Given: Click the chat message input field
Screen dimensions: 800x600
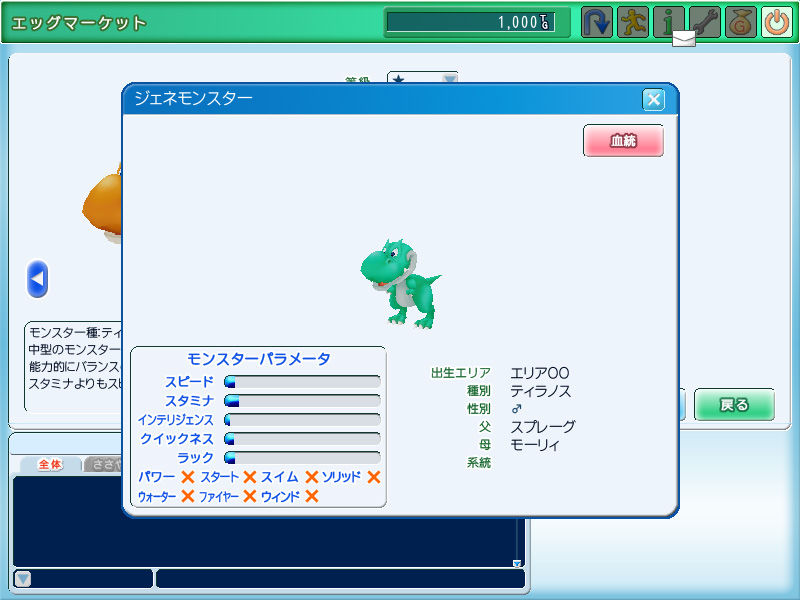Looking at the screenshot, I should coord(340,579).
